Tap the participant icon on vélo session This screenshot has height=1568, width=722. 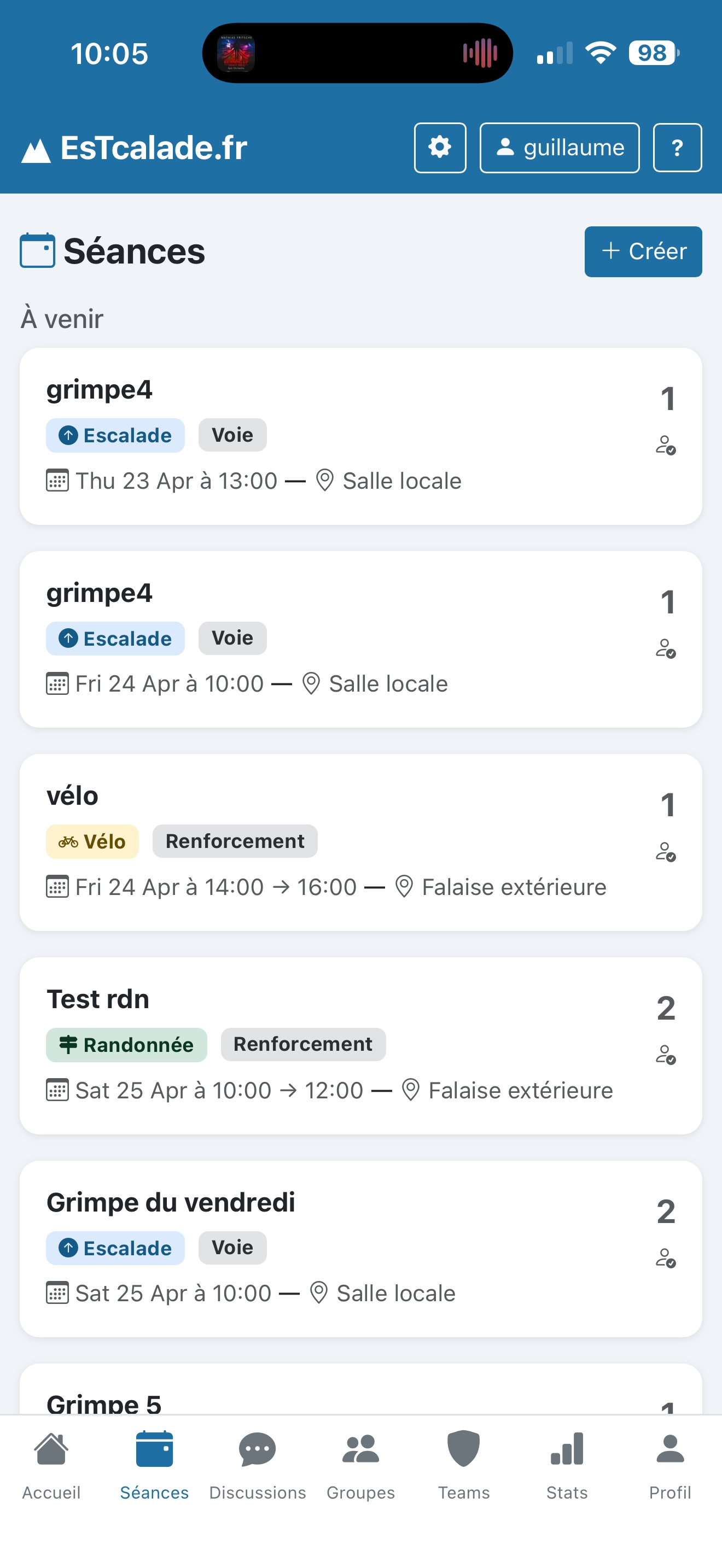(666, 852)
